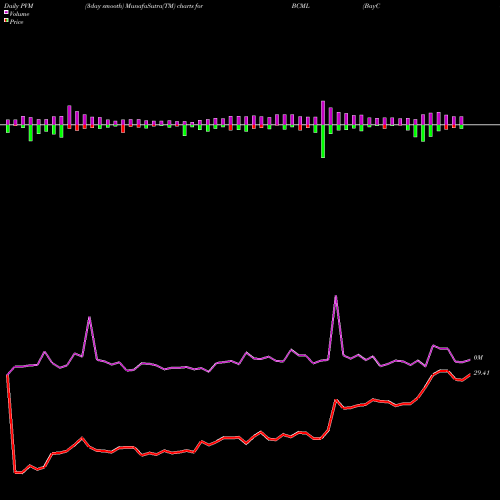Click the magenta Volume legend swatch
This screenshot has height=500, width=500.
(x=6, y=12)
